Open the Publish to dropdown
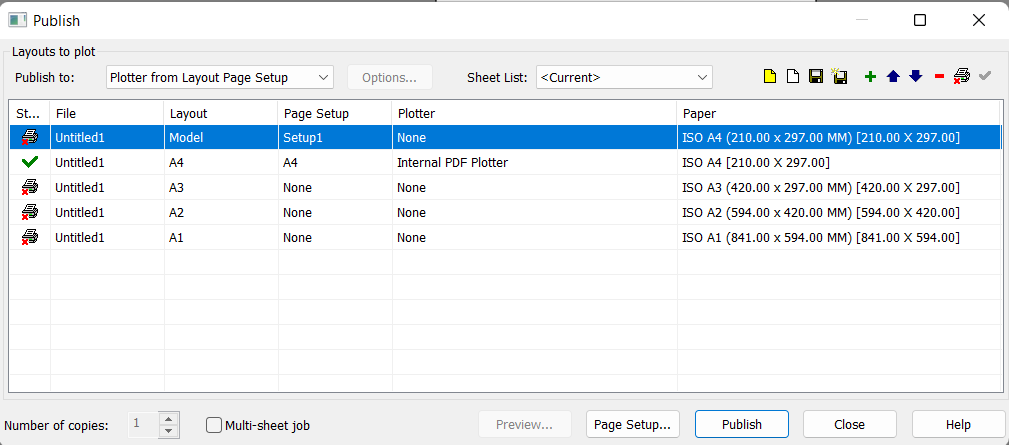This screenshot has height=445, width=1009. pos(219,77)
